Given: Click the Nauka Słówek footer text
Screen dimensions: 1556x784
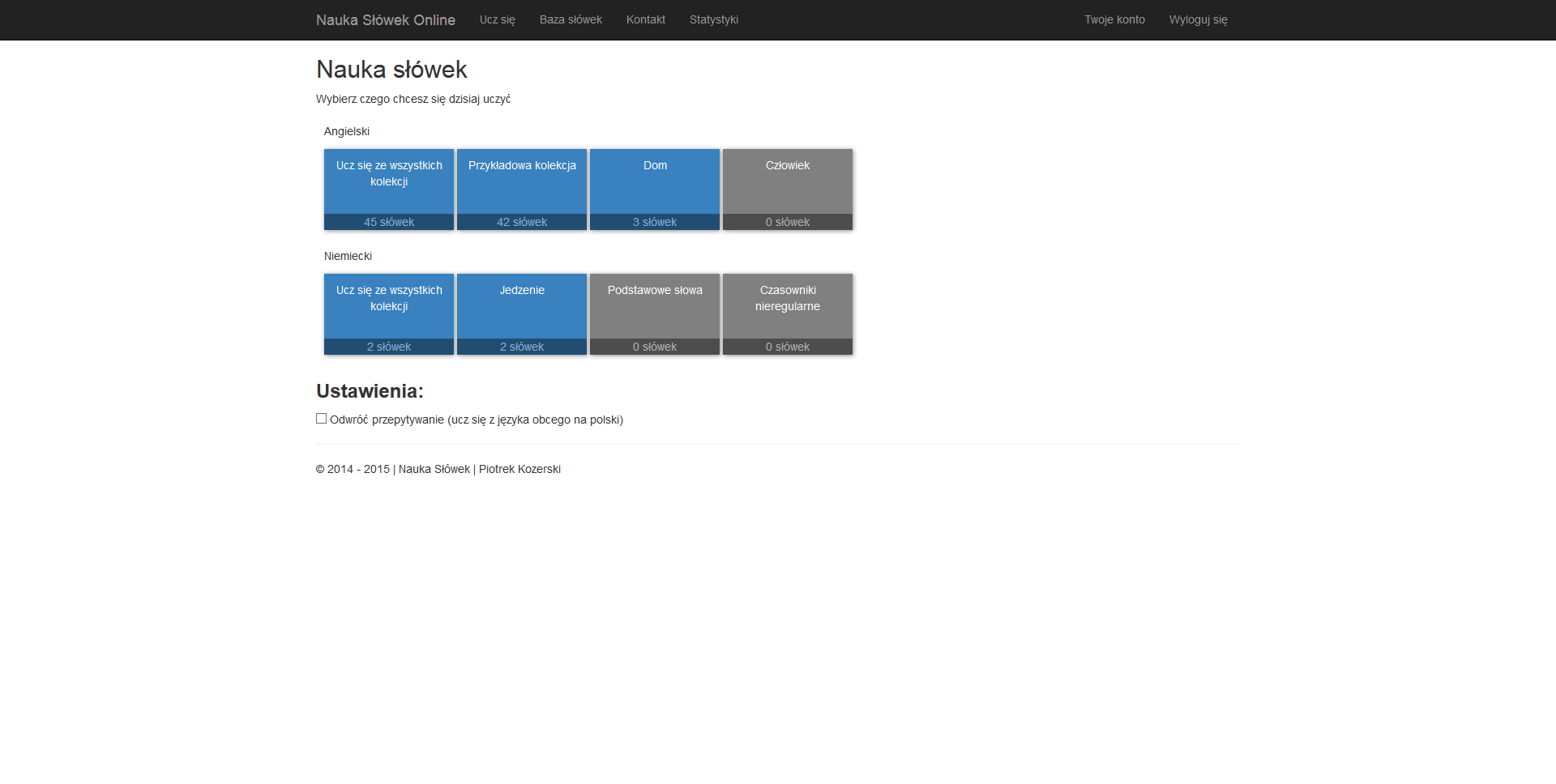Looking at the screenshot, I should tap(434, 470).
